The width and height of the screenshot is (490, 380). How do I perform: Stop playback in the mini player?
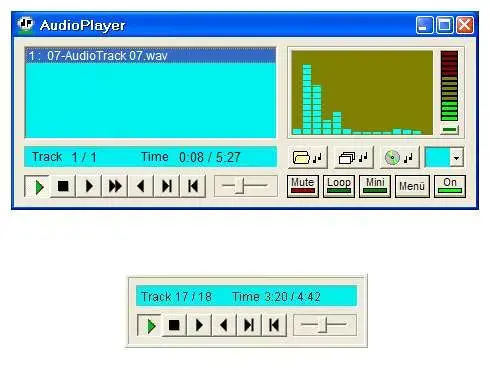pos(174,325)
